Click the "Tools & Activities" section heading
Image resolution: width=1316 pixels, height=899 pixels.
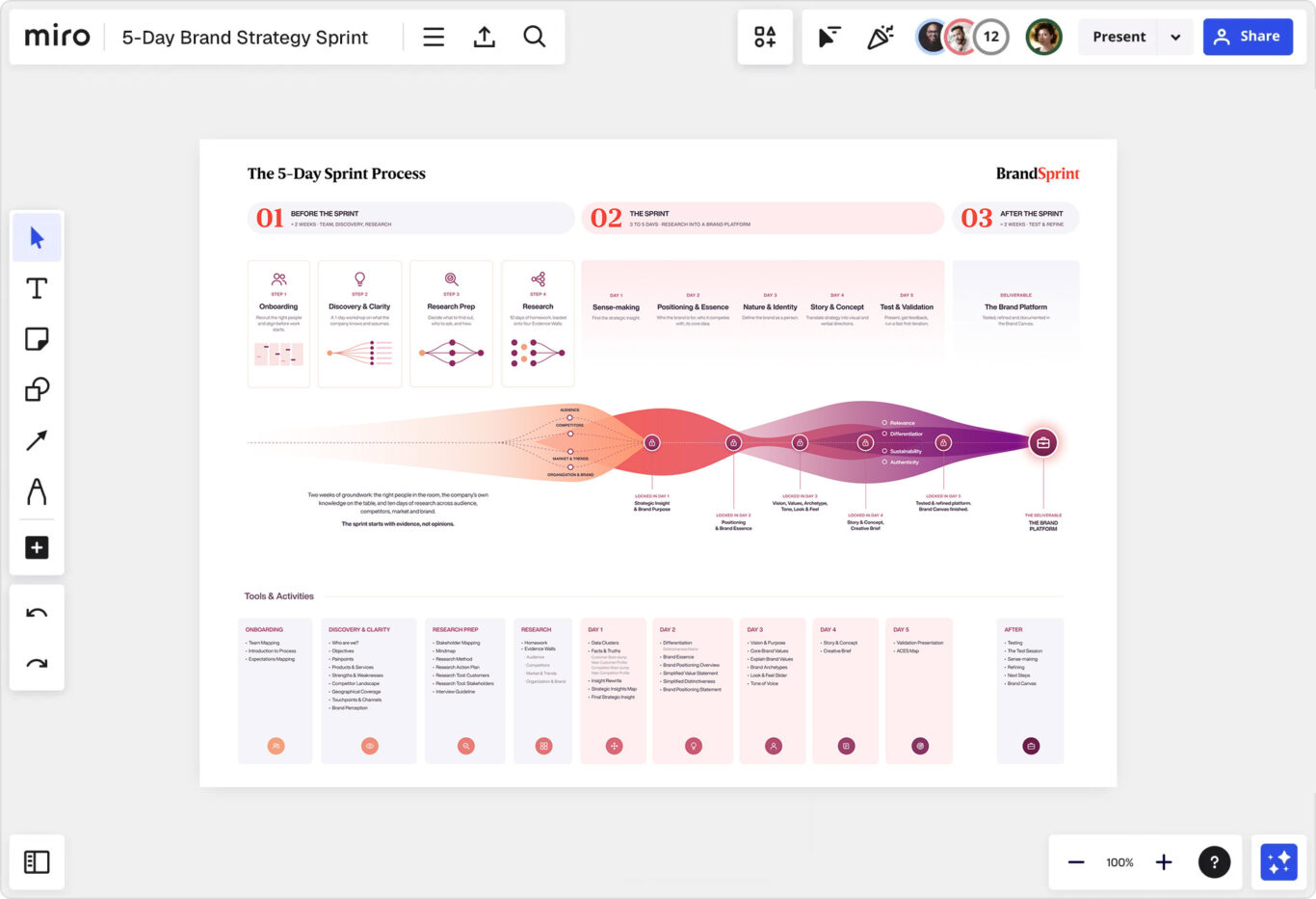(278, 596)
